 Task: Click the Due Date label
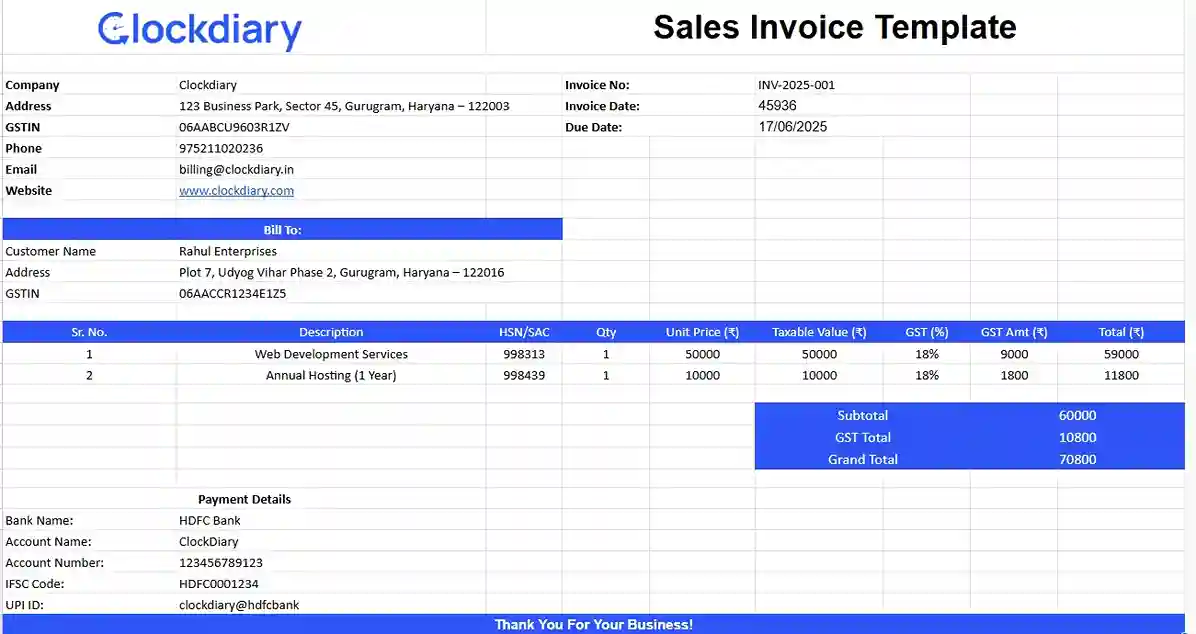[593, 127]
